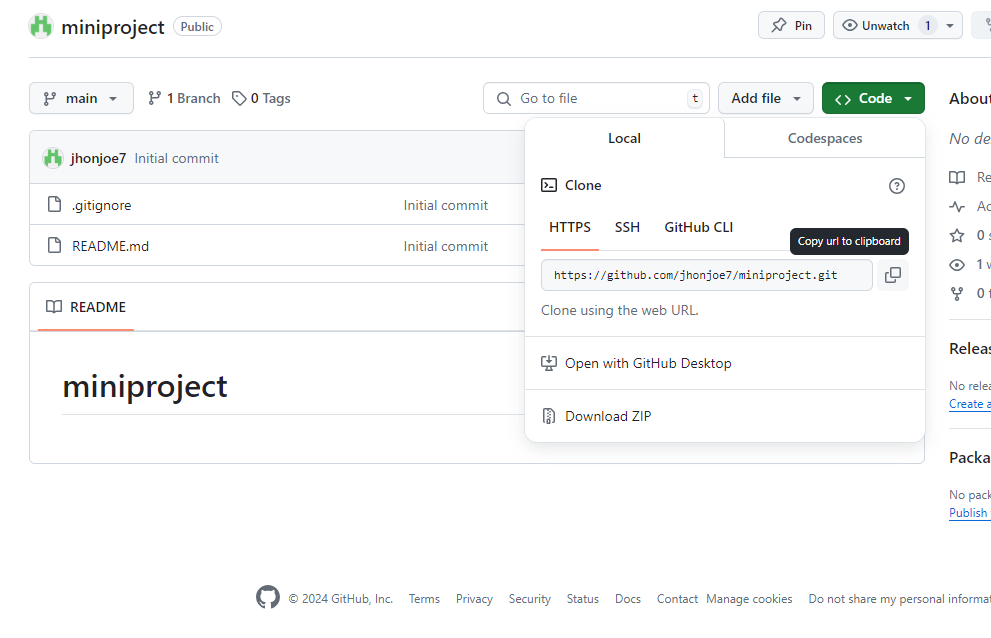This screenshot has height=638, width=991.
Task: Pin the repository with the Pin button
Action: (791, 25)
